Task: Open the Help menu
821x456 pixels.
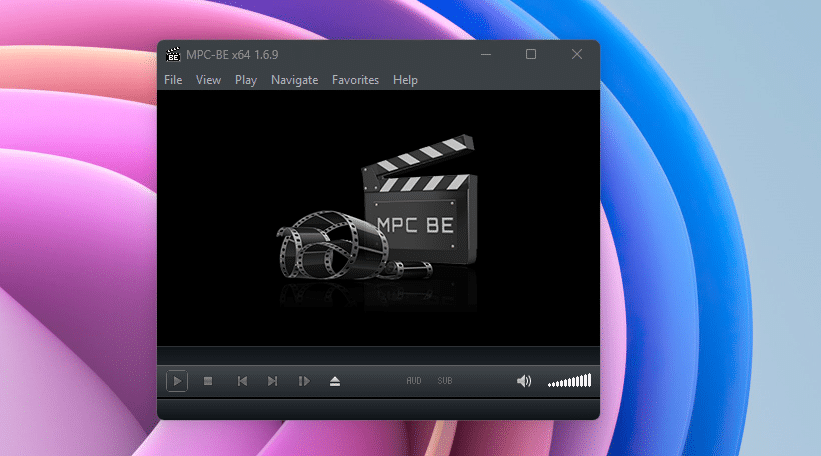Action: coord(405,80)
